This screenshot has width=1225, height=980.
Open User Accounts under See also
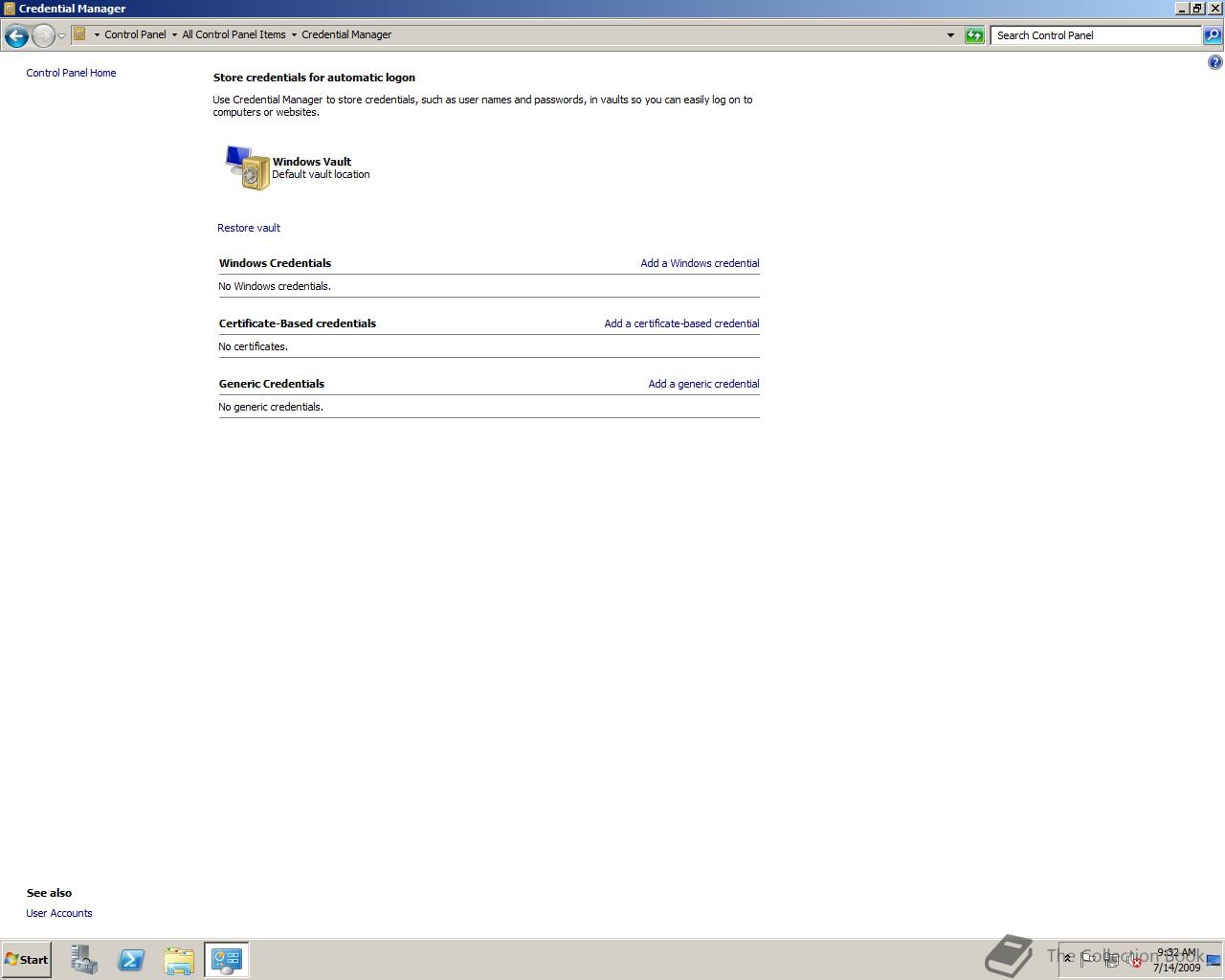[x=59, y=913]
